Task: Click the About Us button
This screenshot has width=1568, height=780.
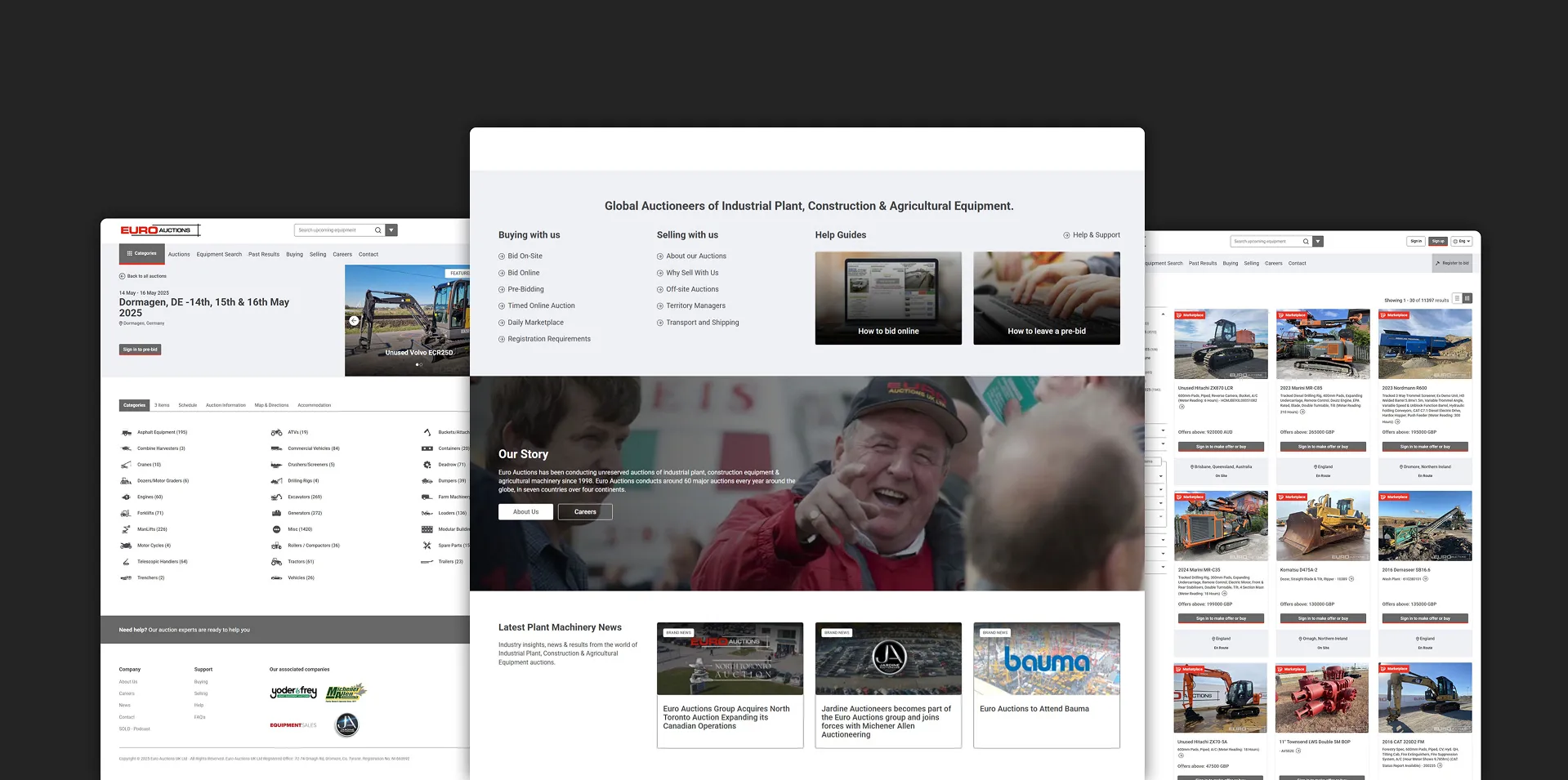Action: [x=526, y=512]
